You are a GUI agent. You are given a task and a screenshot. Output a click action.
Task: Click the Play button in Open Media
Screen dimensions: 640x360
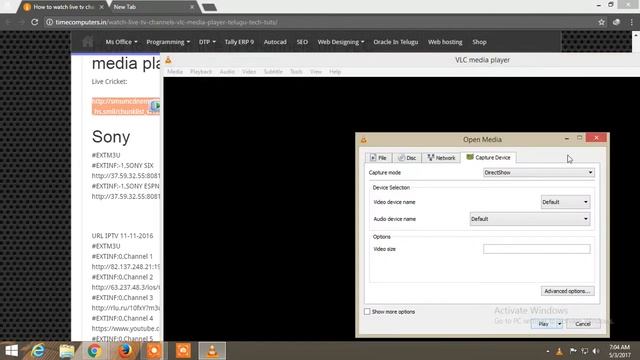coord(543,324)
